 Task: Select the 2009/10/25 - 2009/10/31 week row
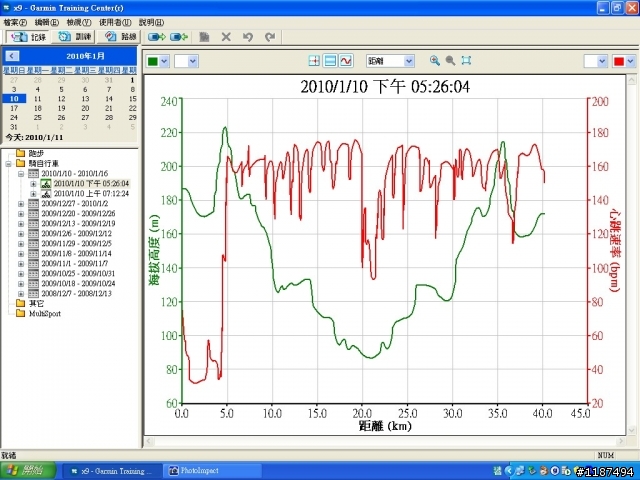[x=78, y=273]
